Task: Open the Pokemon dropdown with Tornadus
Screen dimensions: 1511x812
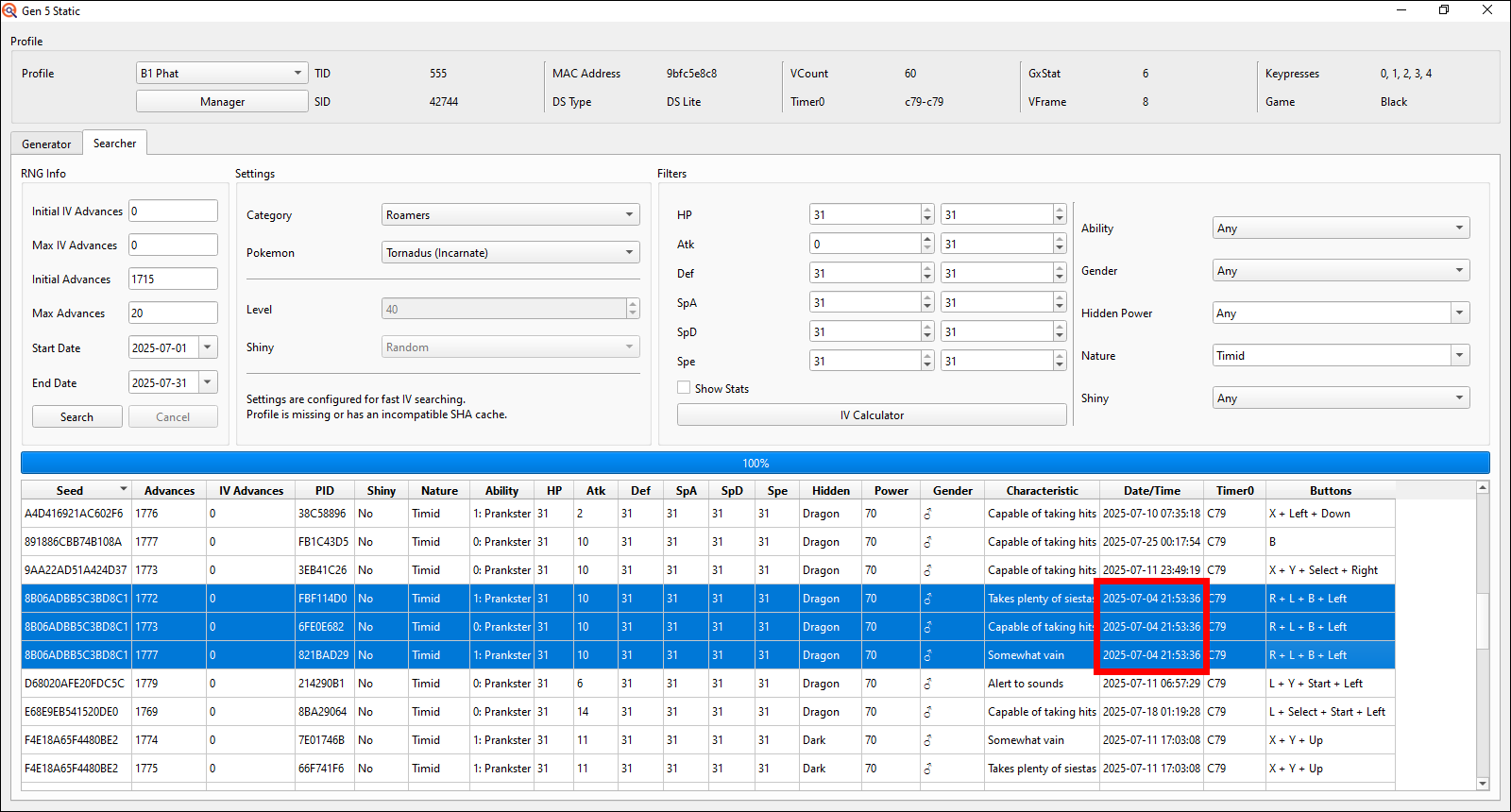Action: click(x=510, y=253)
